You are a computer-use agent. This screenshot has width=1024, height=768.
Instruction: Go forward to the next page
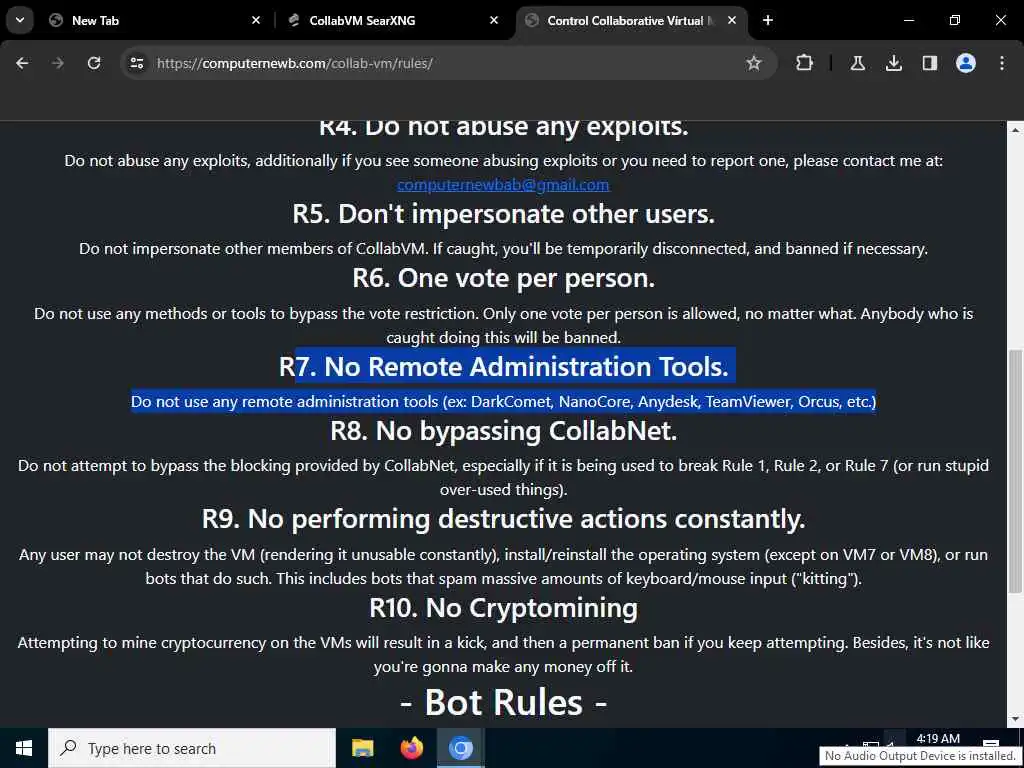[58, 63]
